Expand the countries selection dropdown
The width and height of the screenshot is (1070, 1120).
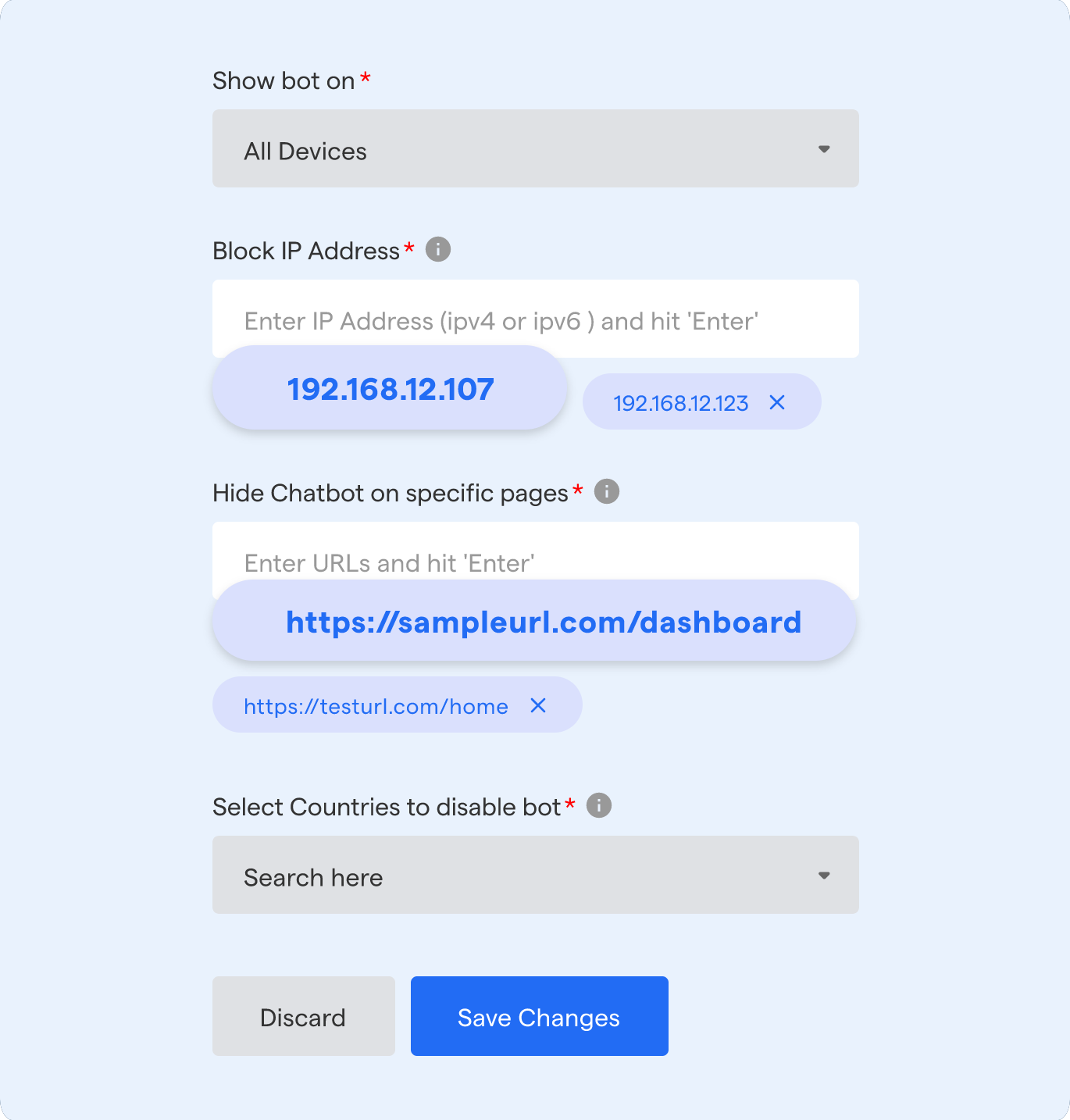point(535,875)
